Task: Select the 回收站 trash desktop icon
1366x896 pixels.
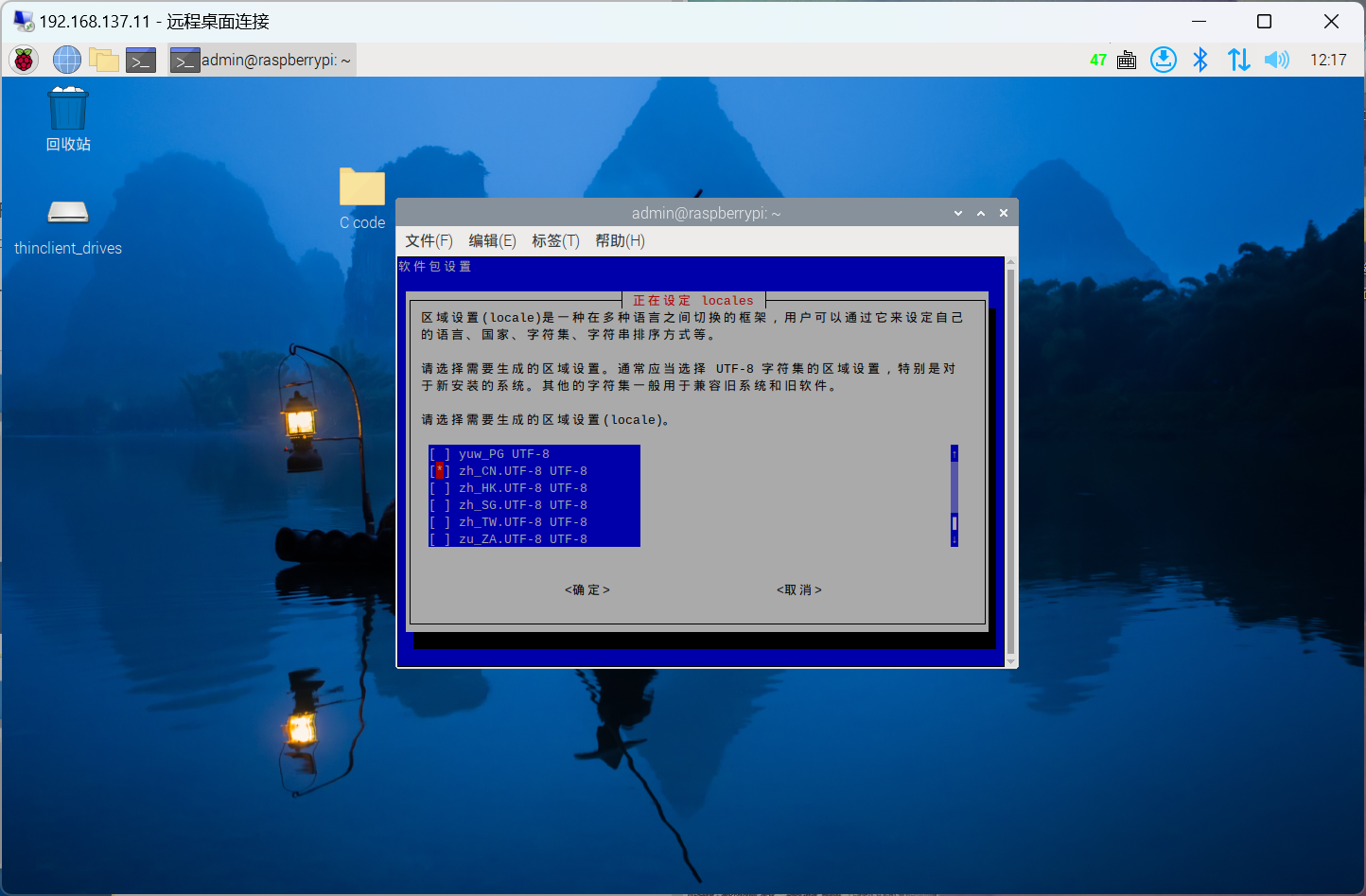Action: 68,119
